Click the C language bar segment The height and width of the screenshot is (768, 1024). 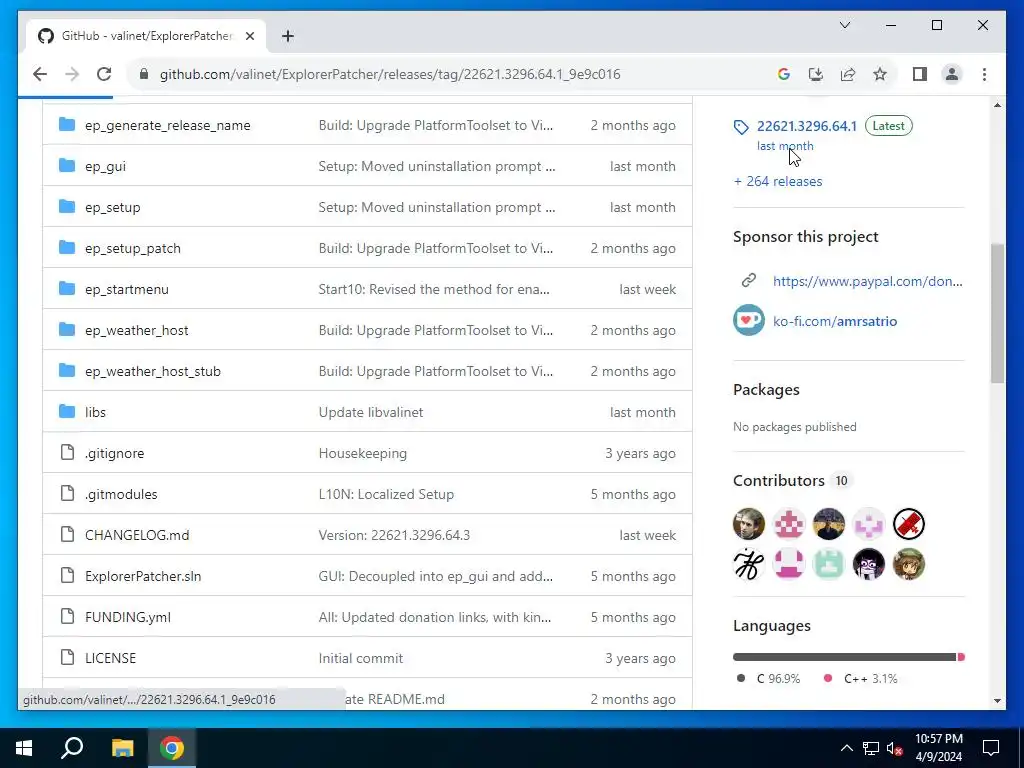[844, 657]
